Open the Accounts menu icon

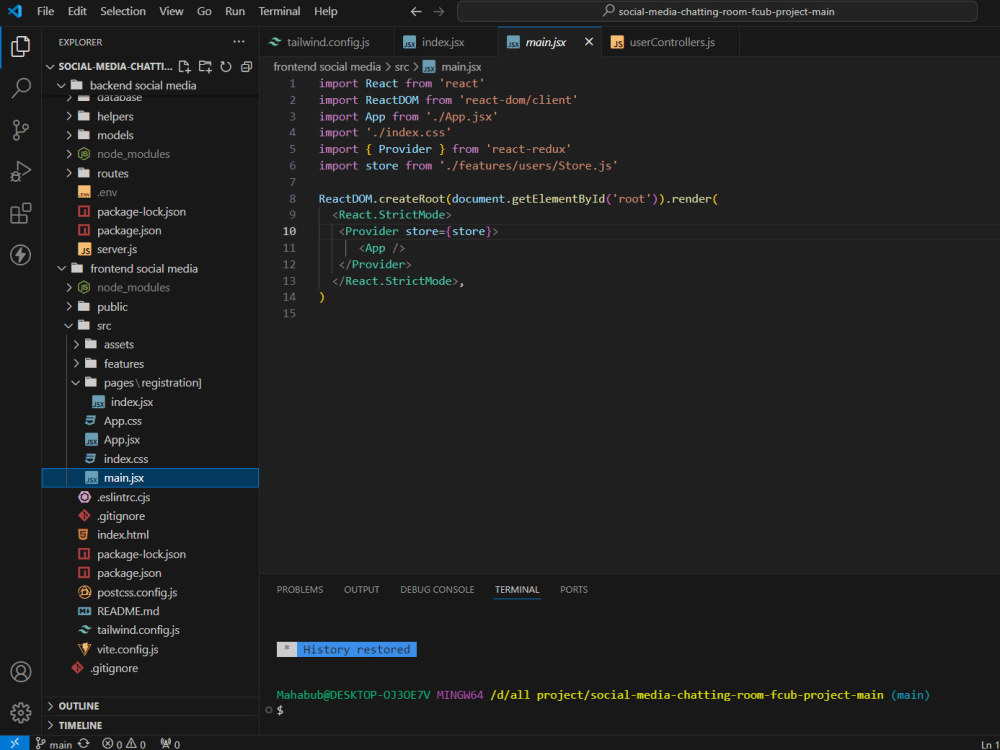[x=20, y=672]
